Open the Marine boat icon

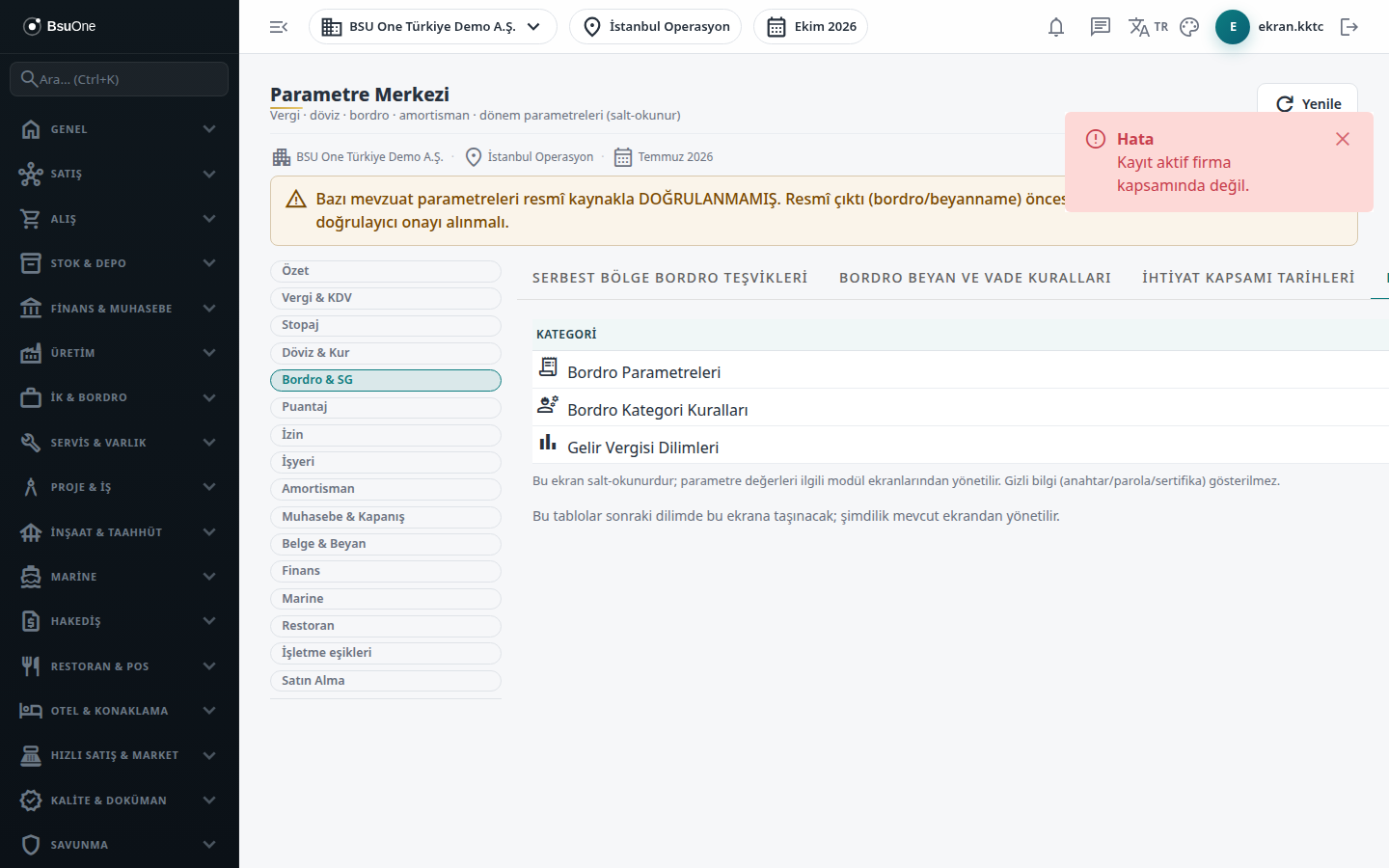coord(31,577)
